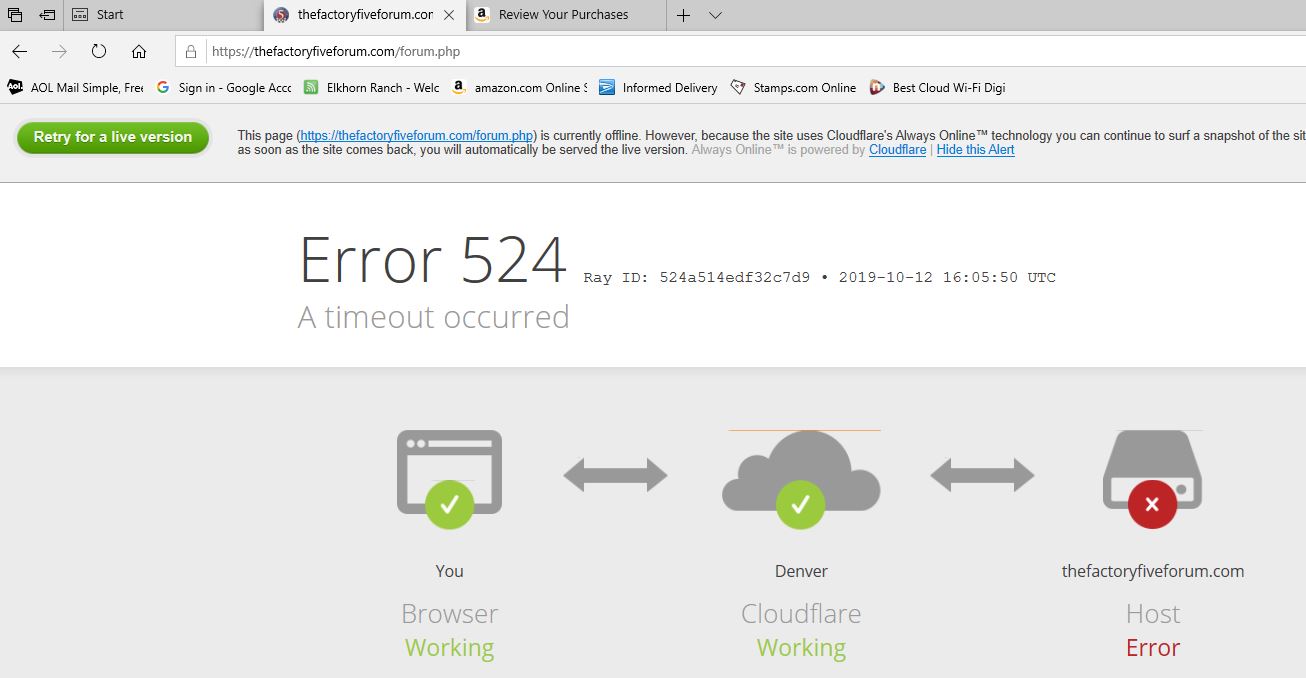1306x678 pixels.
Task: Click the address bar URL field
Action: tap(740, 51)
